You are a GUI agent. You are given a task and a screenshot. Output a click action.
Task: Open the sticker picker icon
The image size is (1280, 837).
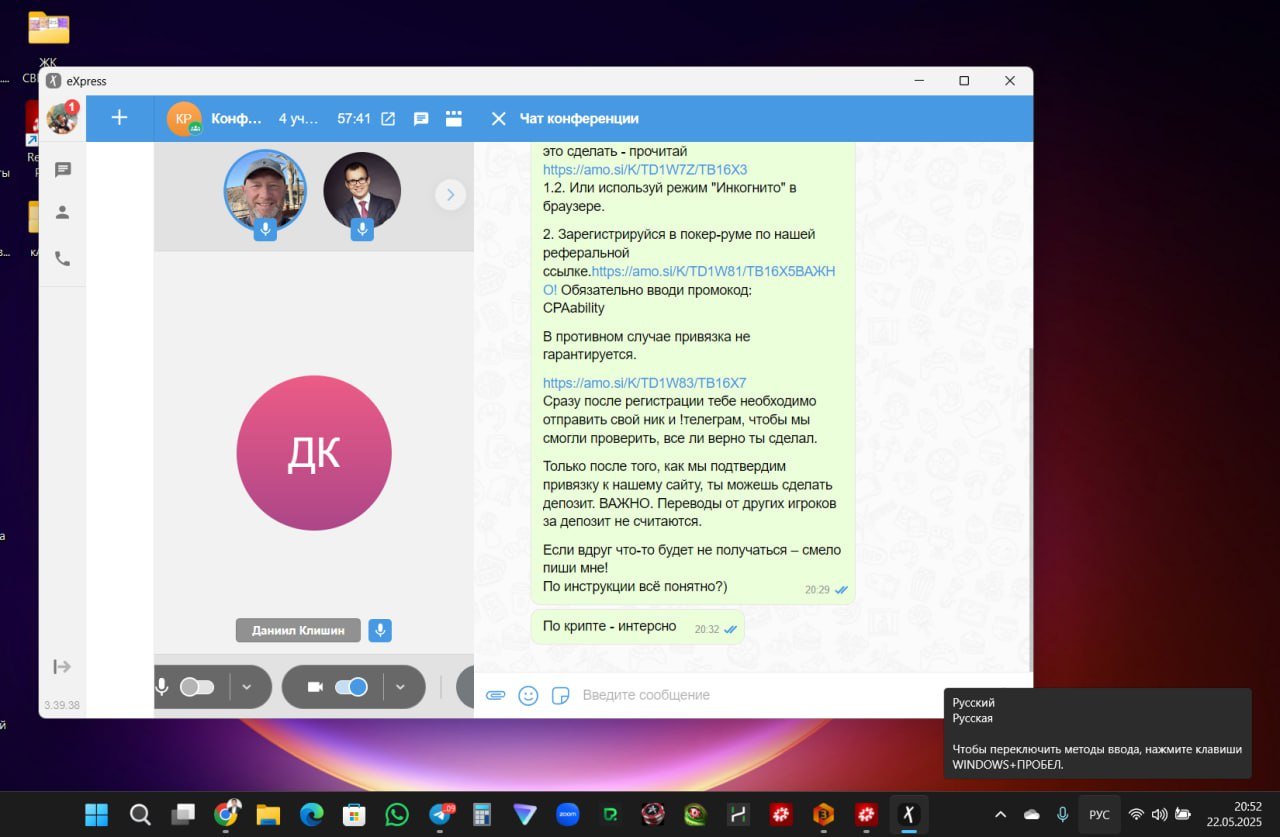click(x=561, y=695)
